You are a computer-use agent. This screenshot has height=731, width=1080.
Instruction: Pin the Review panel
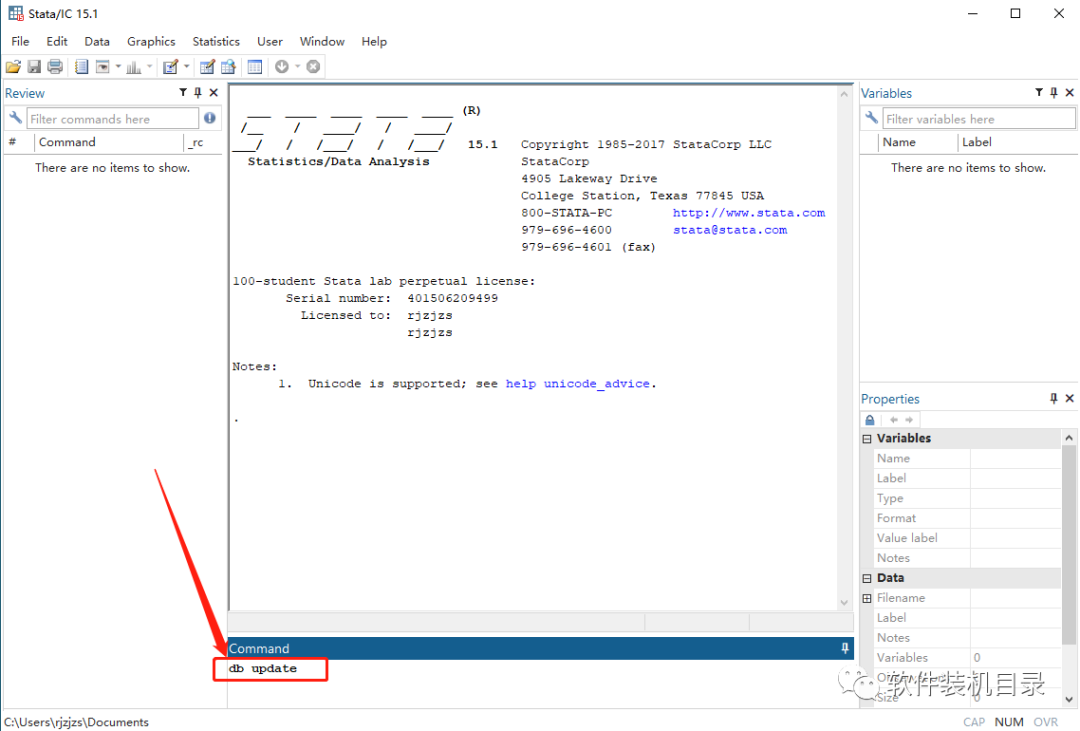pyautogui.click(x=198, y=92)
